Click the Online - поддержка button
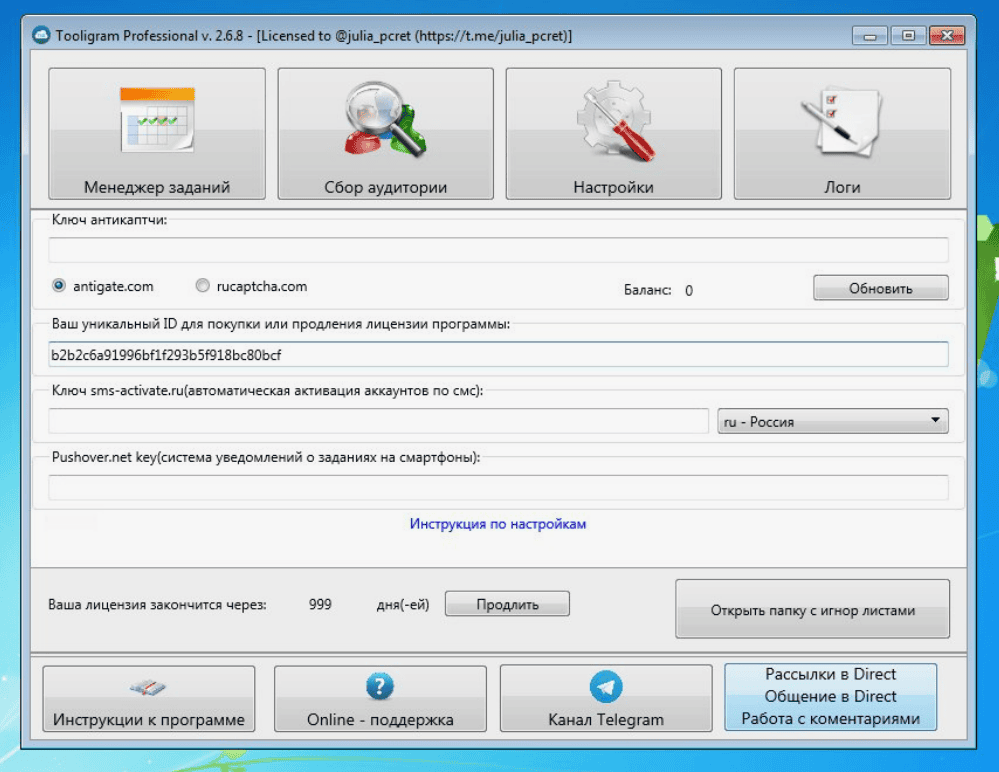 coord(380,699)
